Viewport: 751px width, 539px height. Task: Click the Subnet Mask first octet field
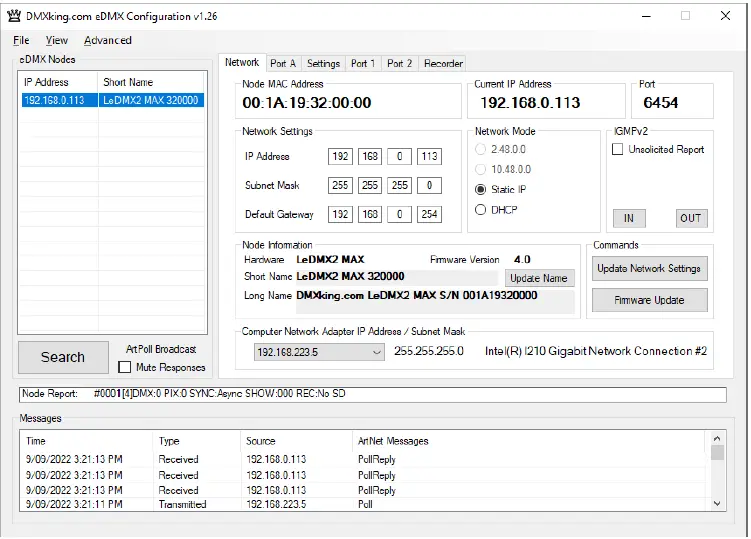(340, 185)
